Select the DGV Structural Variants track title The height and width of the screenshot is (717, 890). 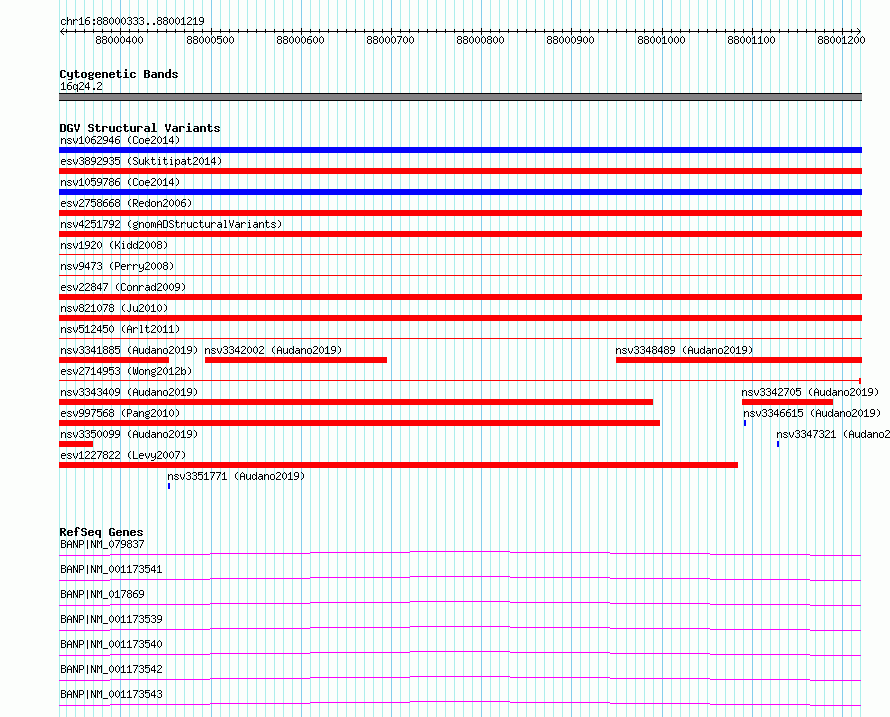(140, 128)
